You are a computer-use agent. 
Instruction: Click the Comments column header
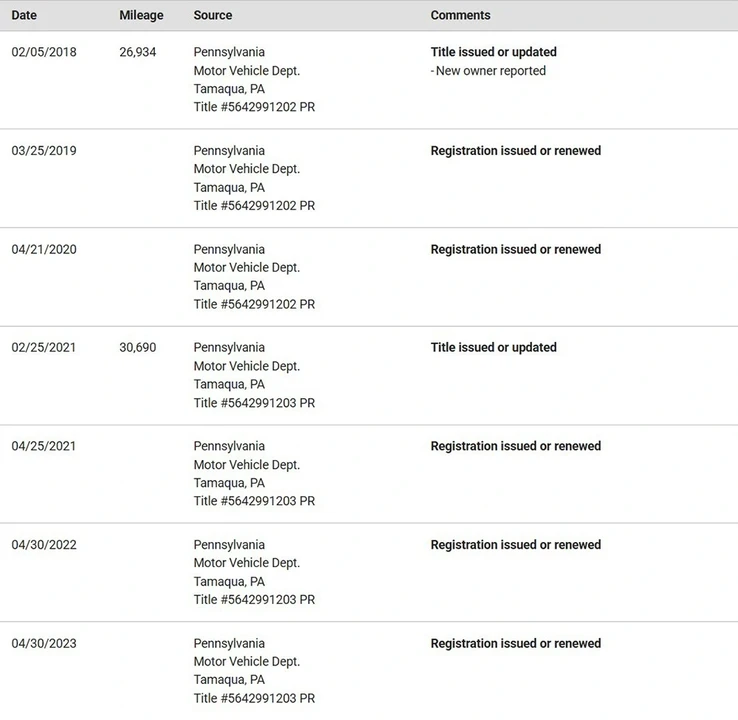coord(460,15)
